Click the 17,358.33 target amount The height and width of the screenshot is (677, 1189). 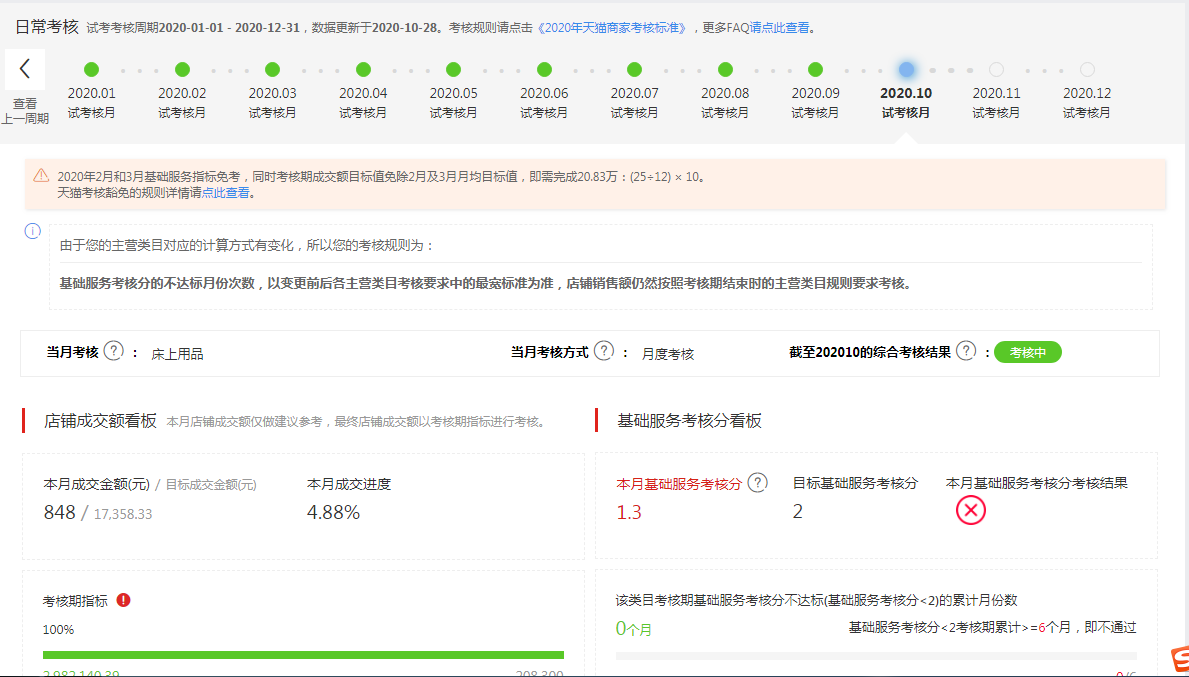pyautogui.click(x=123, y=514)
